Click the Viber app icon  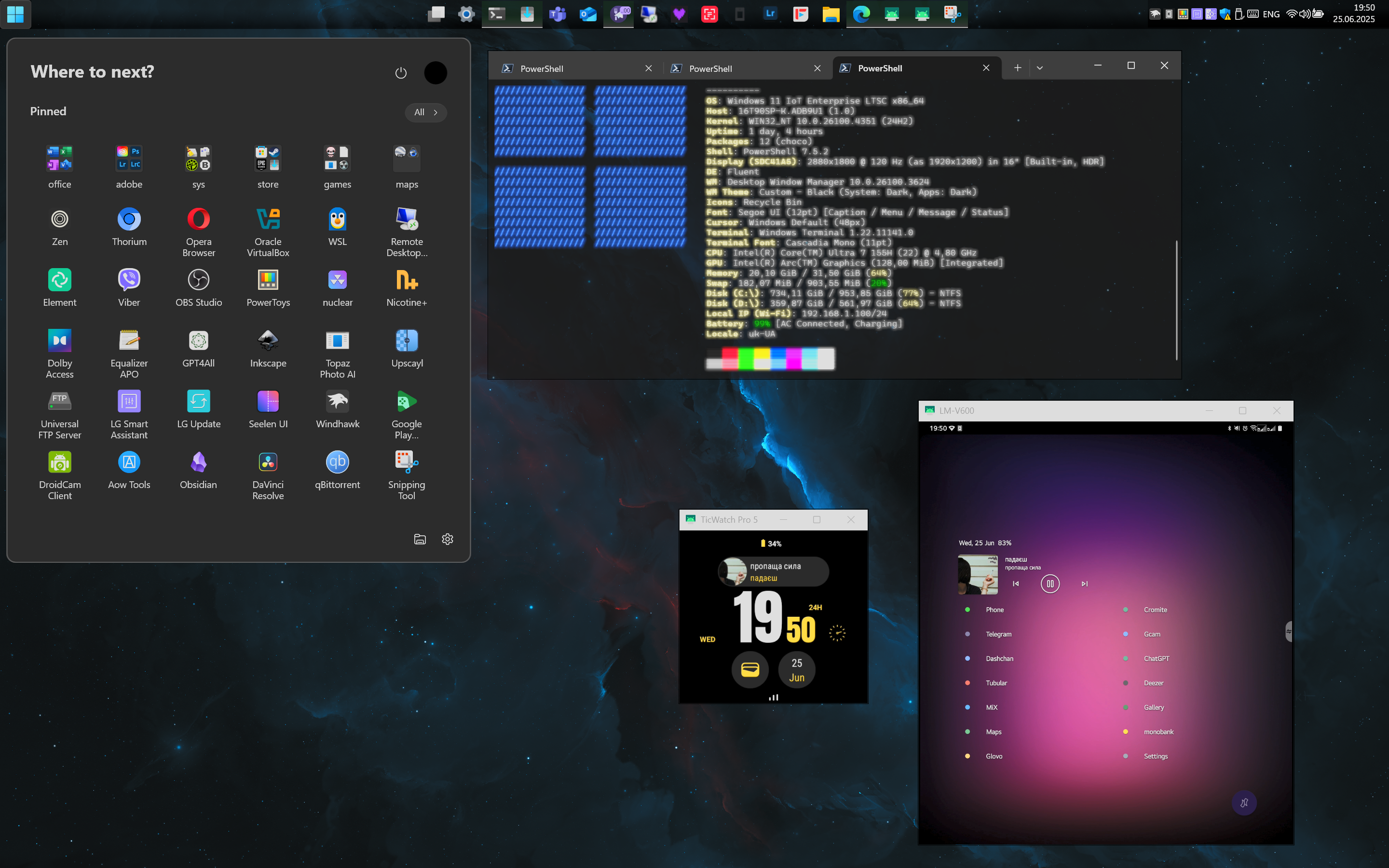tap(129, 280)
